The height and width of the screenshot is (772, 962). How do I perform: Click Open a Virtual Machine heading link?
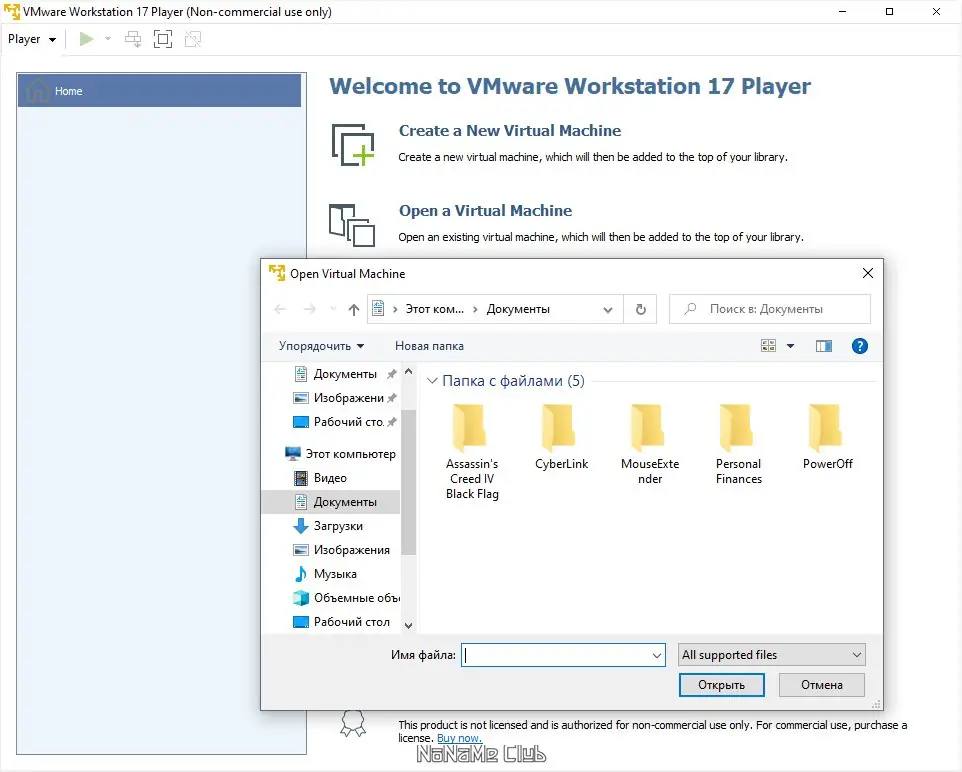485,210
